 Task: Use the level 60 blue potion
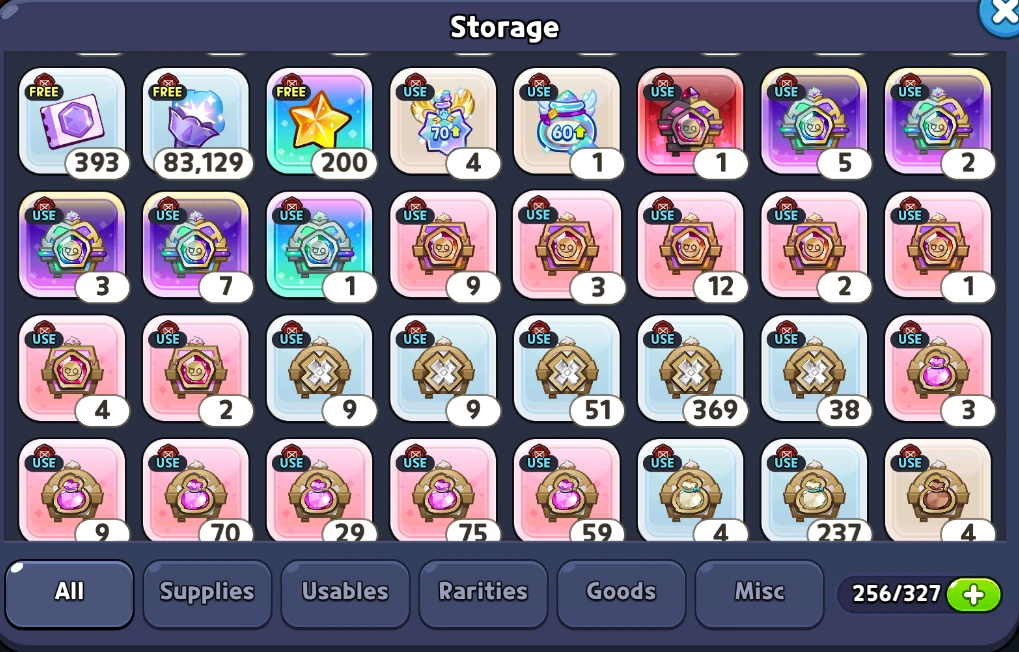click(x=567, y=121)
